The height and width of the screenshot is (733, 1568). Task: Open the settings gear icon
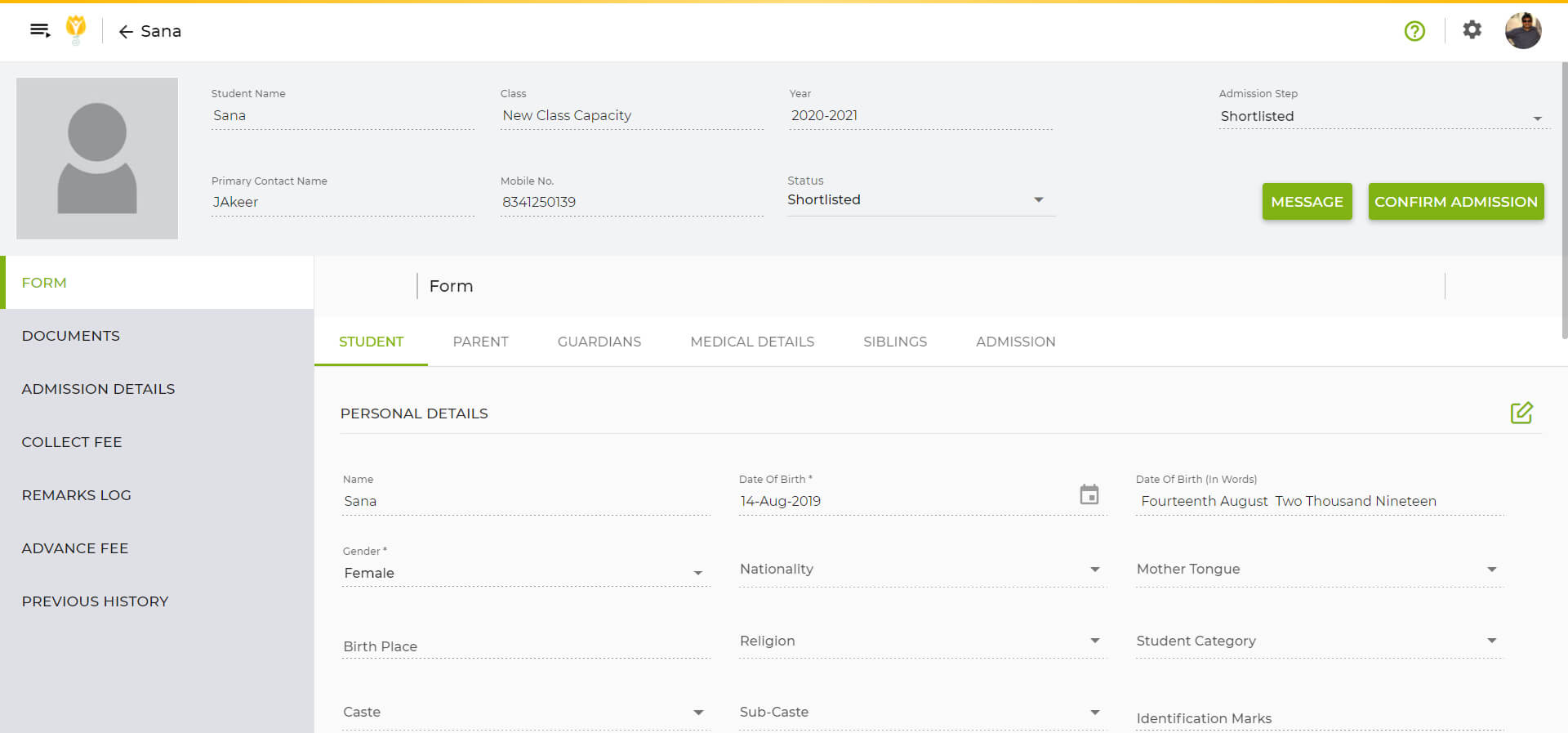point(1472,30)
